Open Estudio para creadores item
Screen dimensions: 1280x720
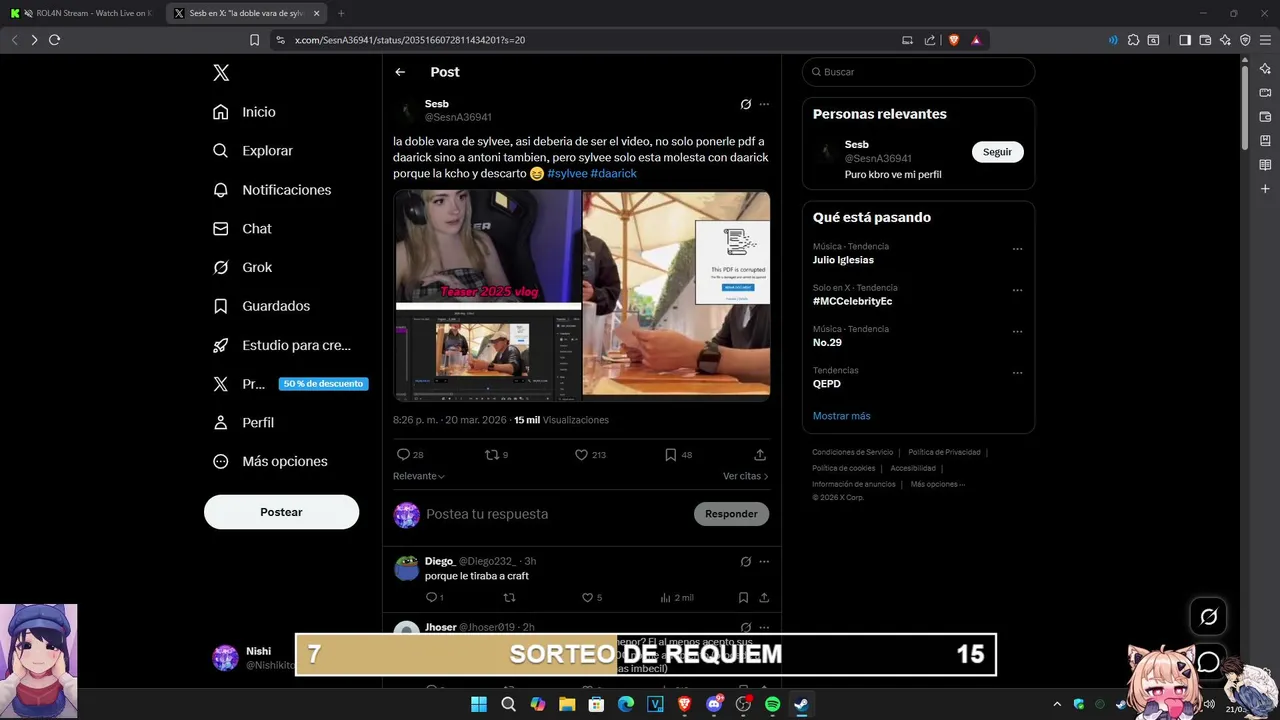282,345
